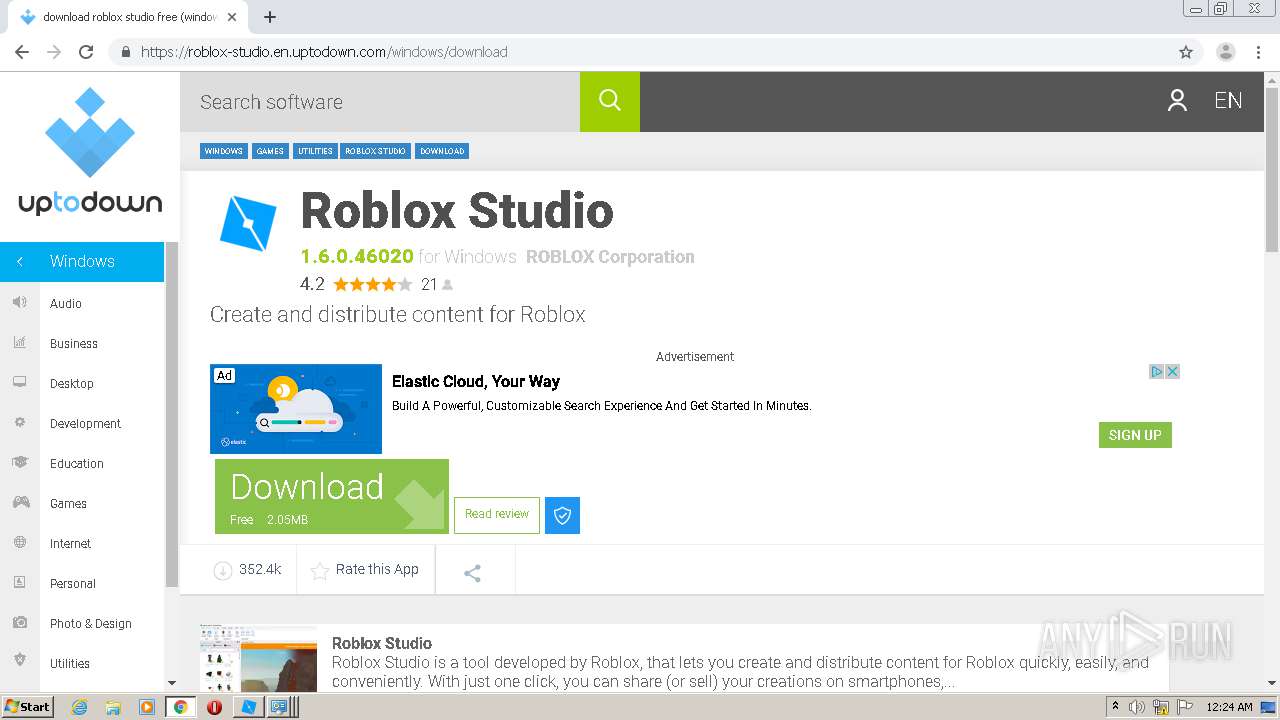The height and width of the screenshot is (720, 1280).
Task: Click the Elastic ad image
Action: 296,409
